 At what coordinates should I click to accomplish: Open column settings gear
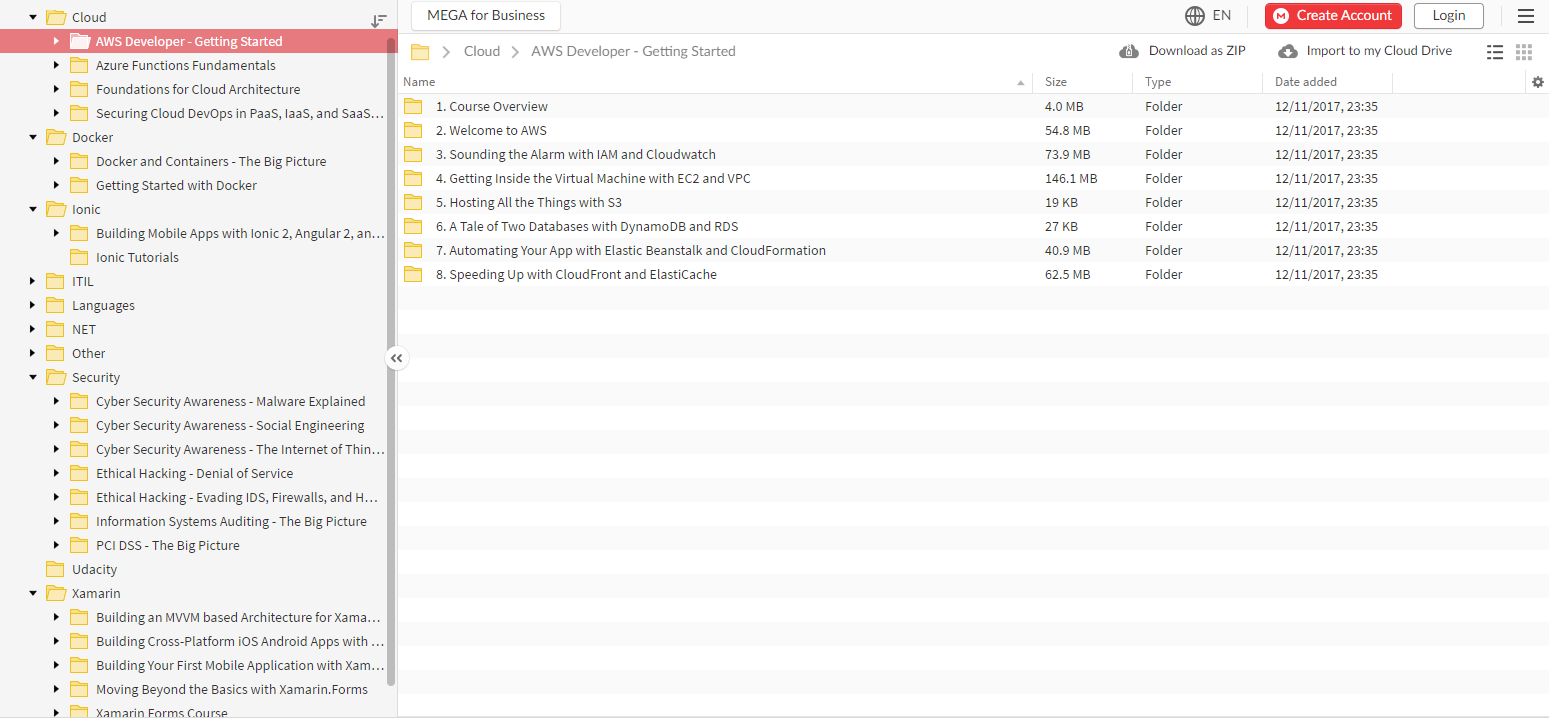pos(1538,82)
